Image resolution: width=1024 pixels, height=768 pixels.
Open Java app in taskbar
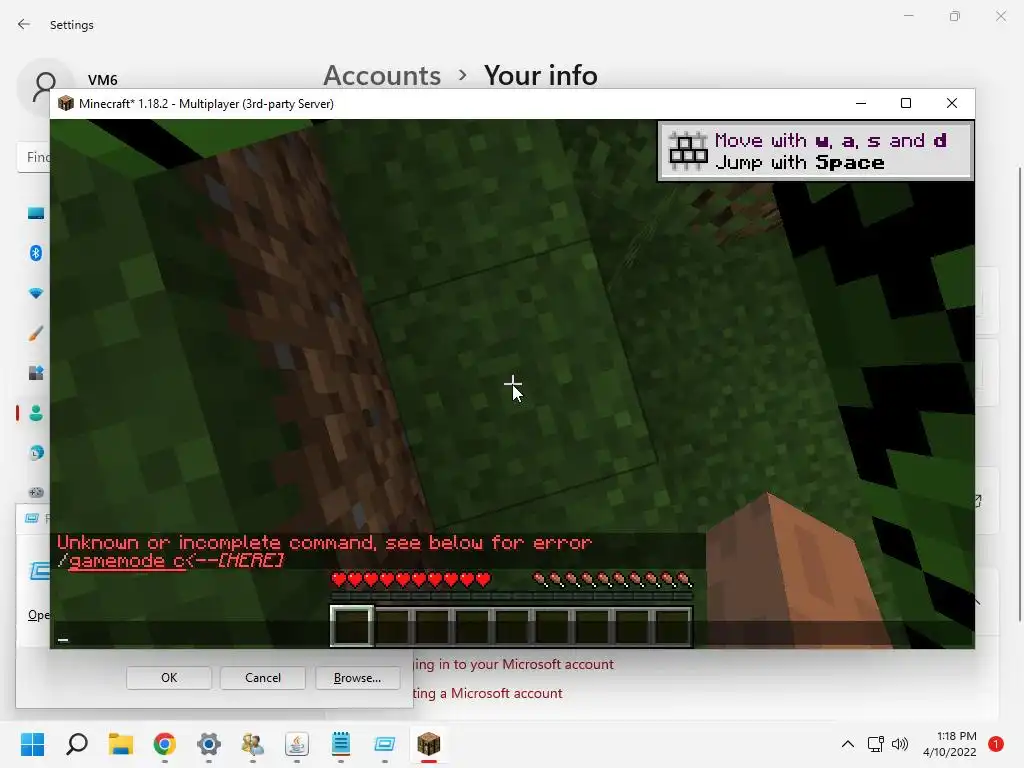(296, 744)
